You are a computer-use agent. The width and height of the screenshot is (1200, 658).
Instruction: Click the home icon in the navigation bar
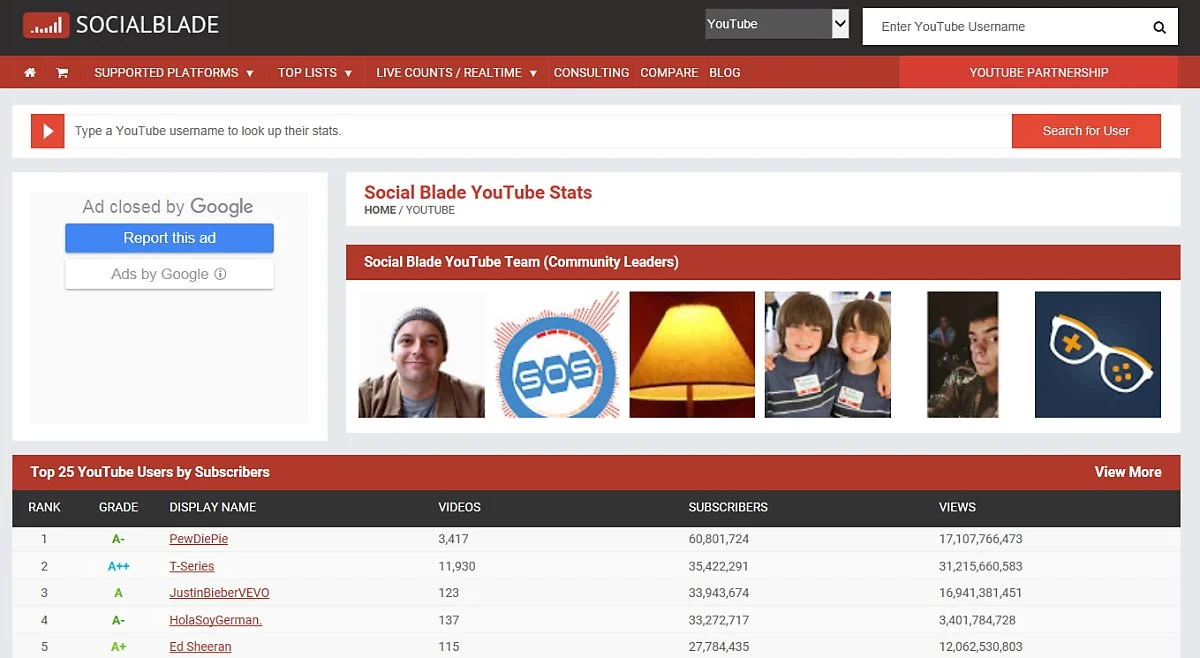[x=29, y=72]
